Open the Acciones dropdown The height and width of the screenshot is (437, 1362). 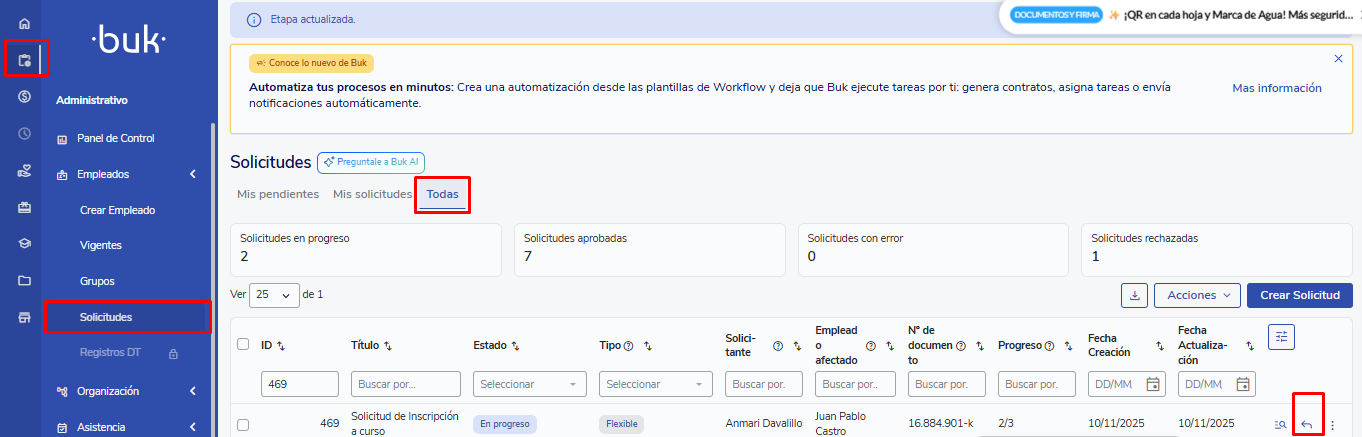[1197, 295]
